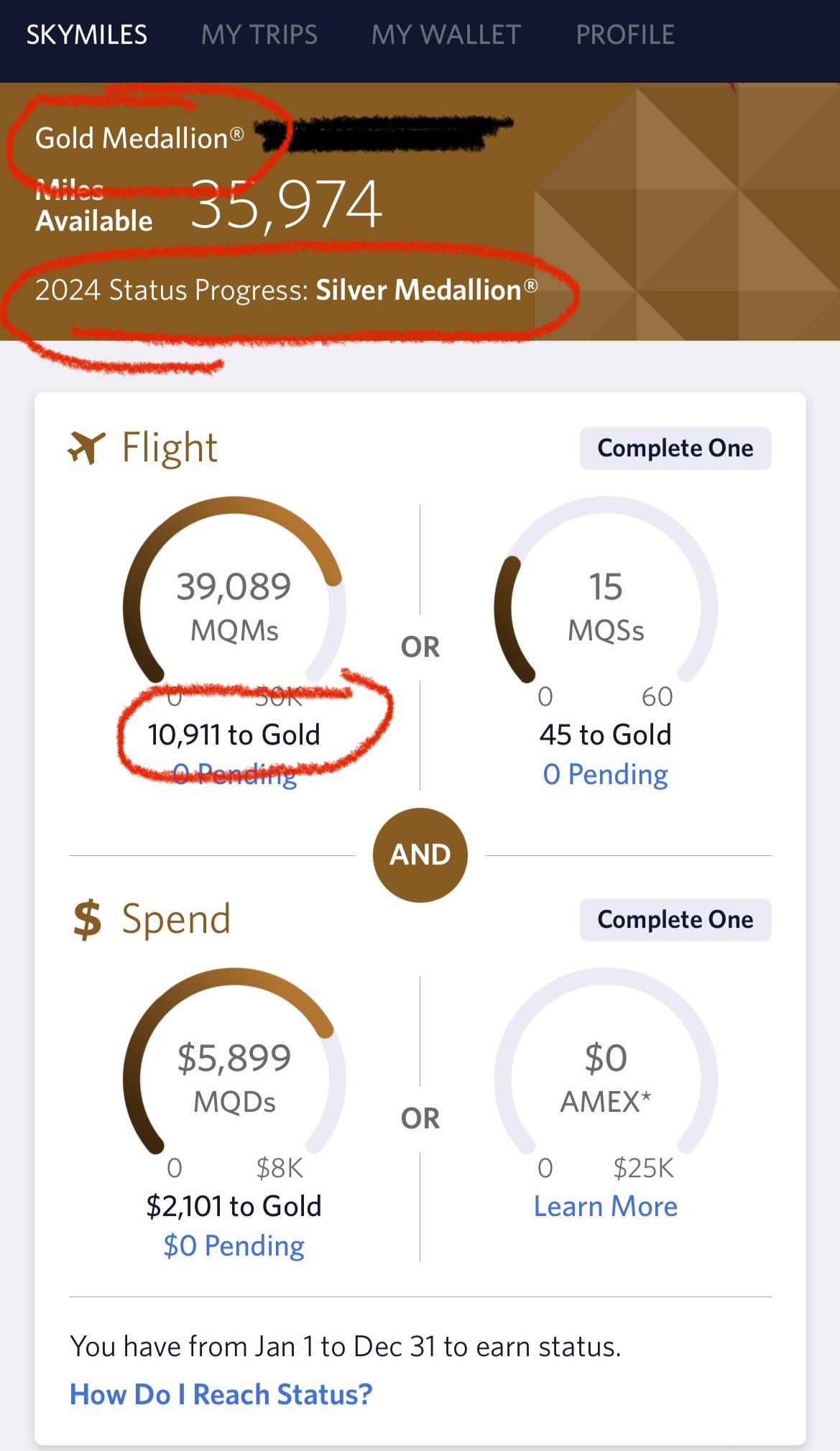Viewport: 840px width, 1451px height.
Task: Open How Do I Reach Status link
Action: pyautogui.click(x=221, y=1394)
